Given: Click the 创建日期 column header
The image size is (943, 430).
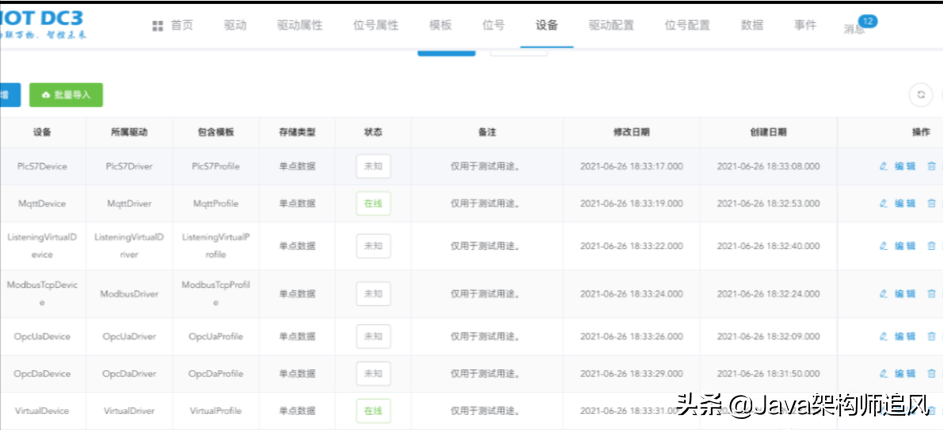Looking at the screenshot, I should coord(768,132).
